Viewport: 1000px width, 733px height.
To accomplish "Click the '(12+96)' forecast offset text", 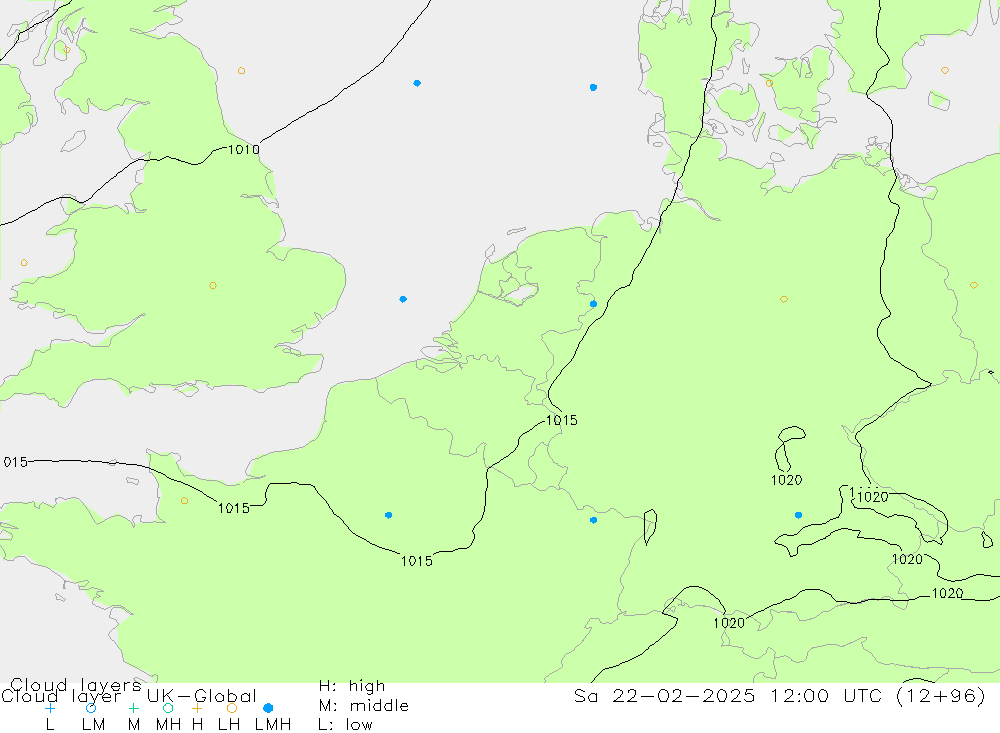I will (941, 695).
